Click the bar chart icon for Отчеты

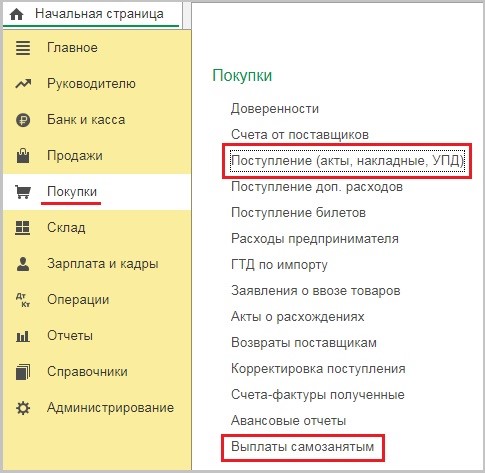click(23, 336)
